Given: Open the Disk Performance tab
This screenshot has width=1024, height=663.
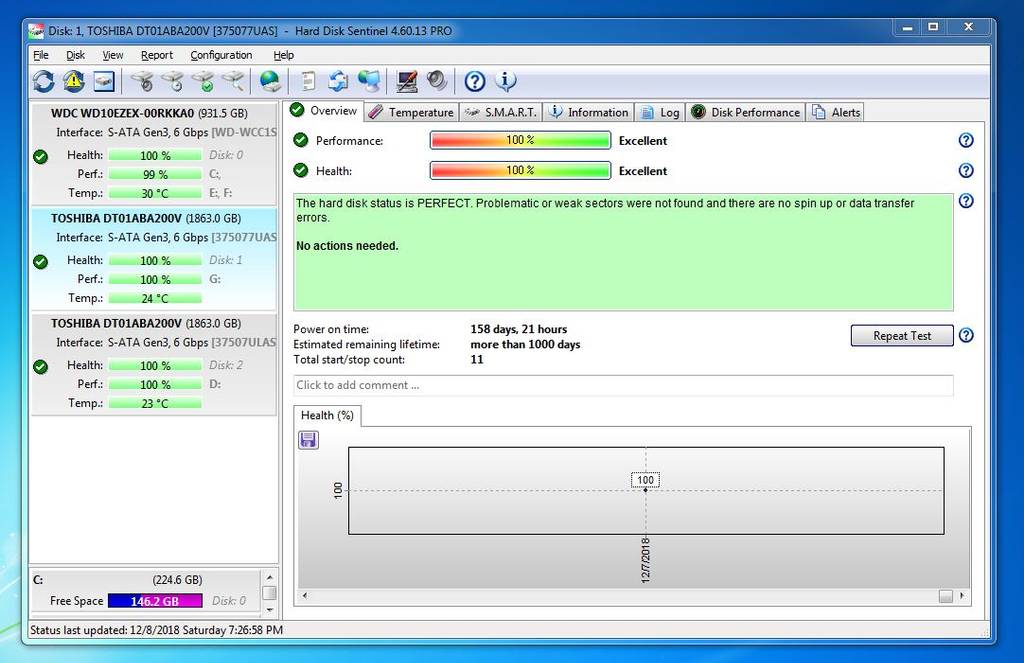Looking at the screenshot, I should point(746,112).
